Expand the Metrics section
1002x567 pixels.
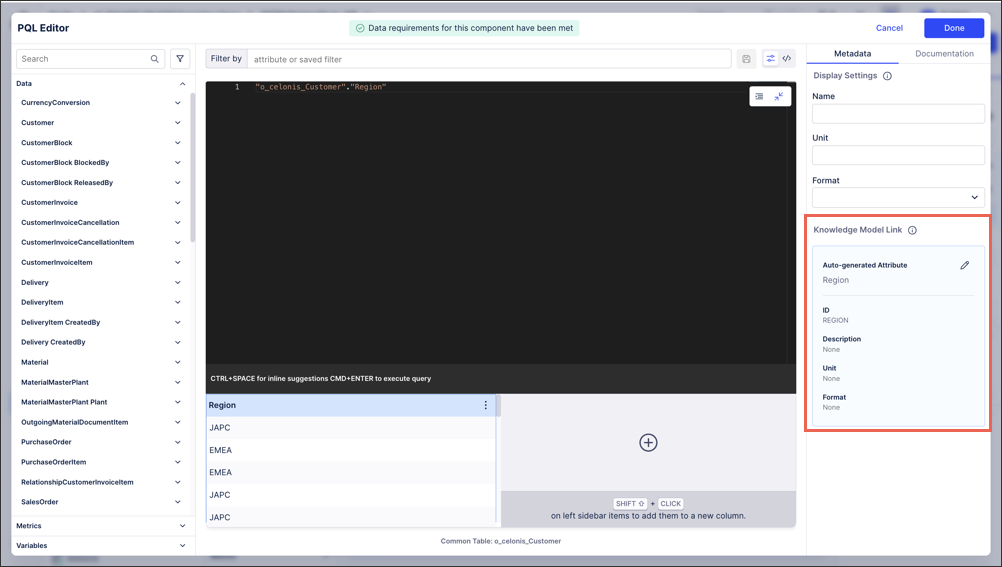coord(182,526)
